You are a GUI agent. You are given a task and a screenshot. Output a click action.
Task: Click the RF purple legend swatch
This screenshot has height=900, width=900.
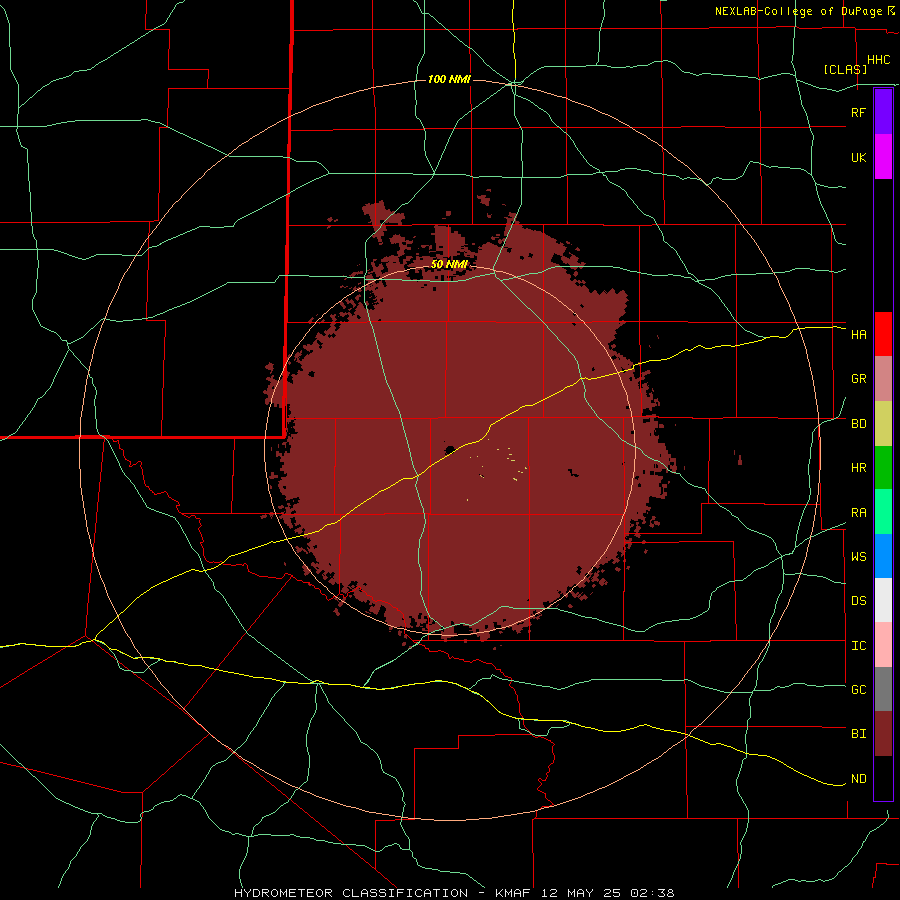(883, 112)
